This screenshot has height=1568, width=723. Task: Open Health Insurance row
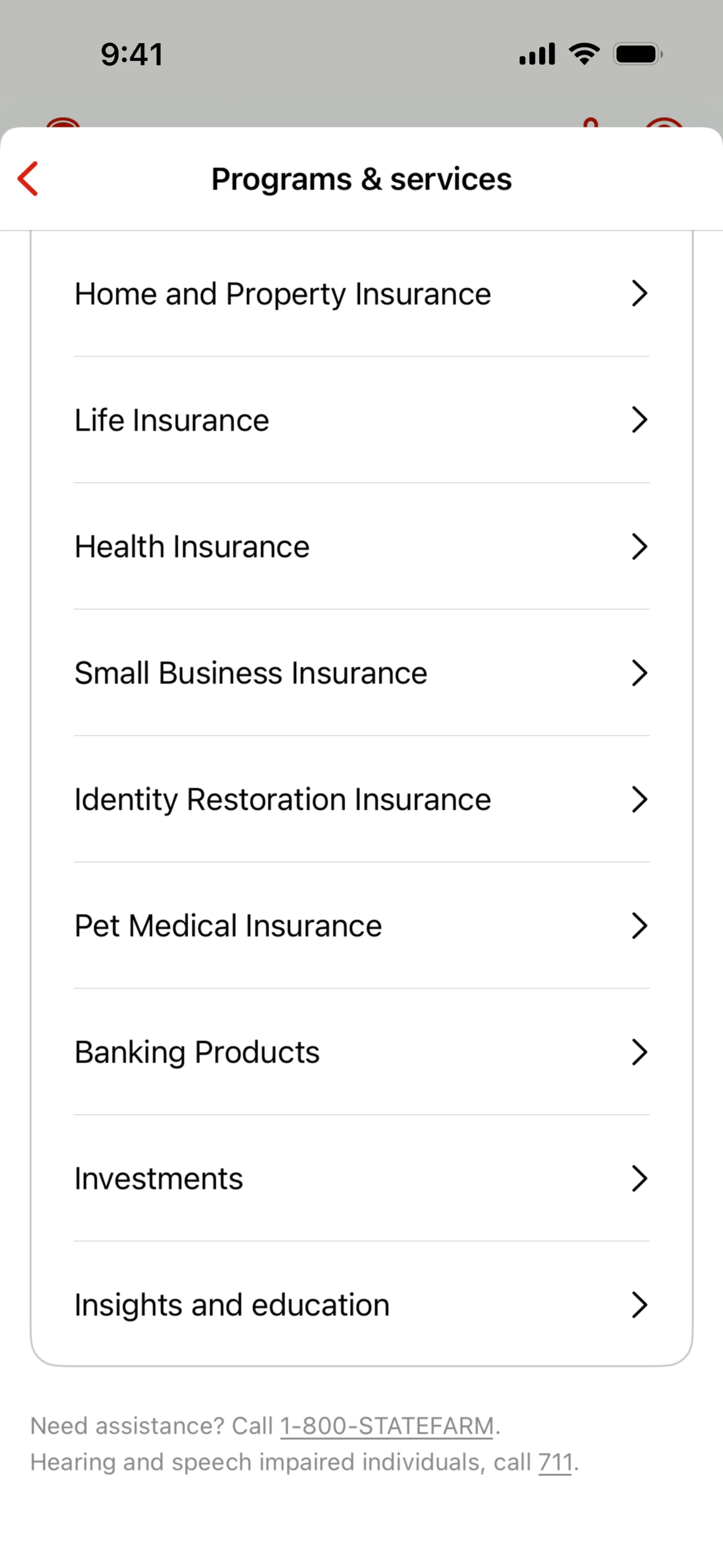[x=192, y=547]
